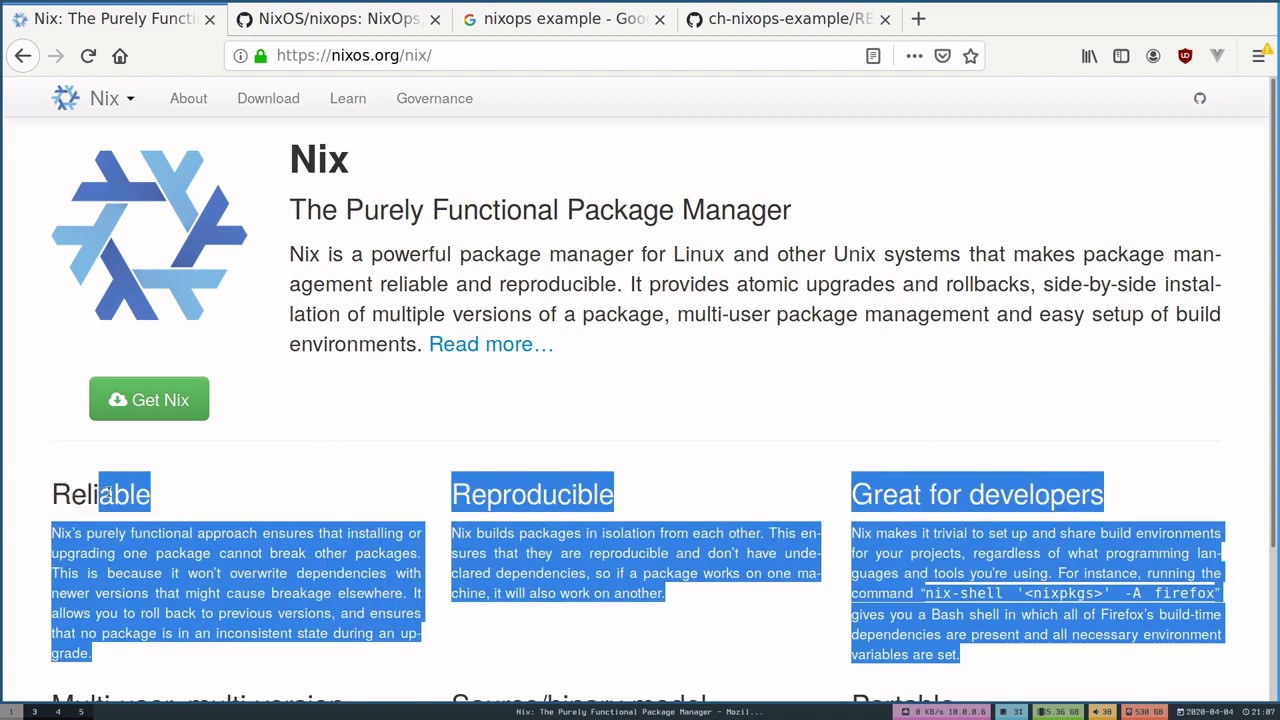Image resolution: width=1280 pixels, height=720 pixels.
Task: Follow the Read more… link
Action: point(491,344)
